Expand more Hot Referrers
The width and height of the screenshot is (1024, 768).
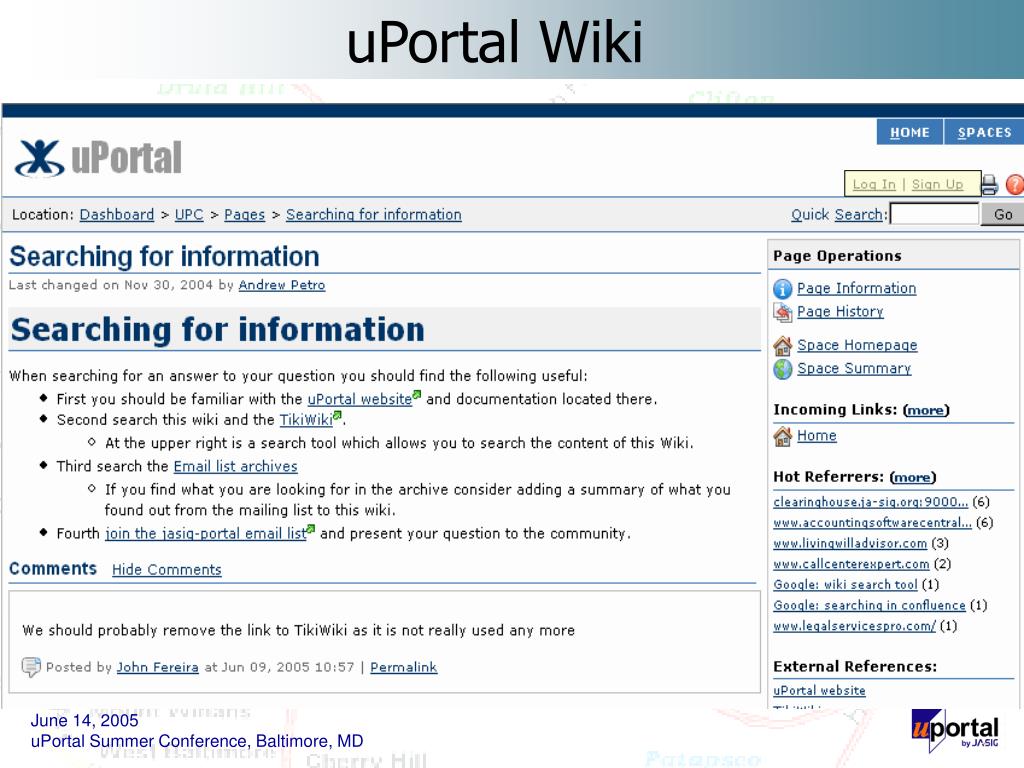pyautogui.click(x=913, y=477)
